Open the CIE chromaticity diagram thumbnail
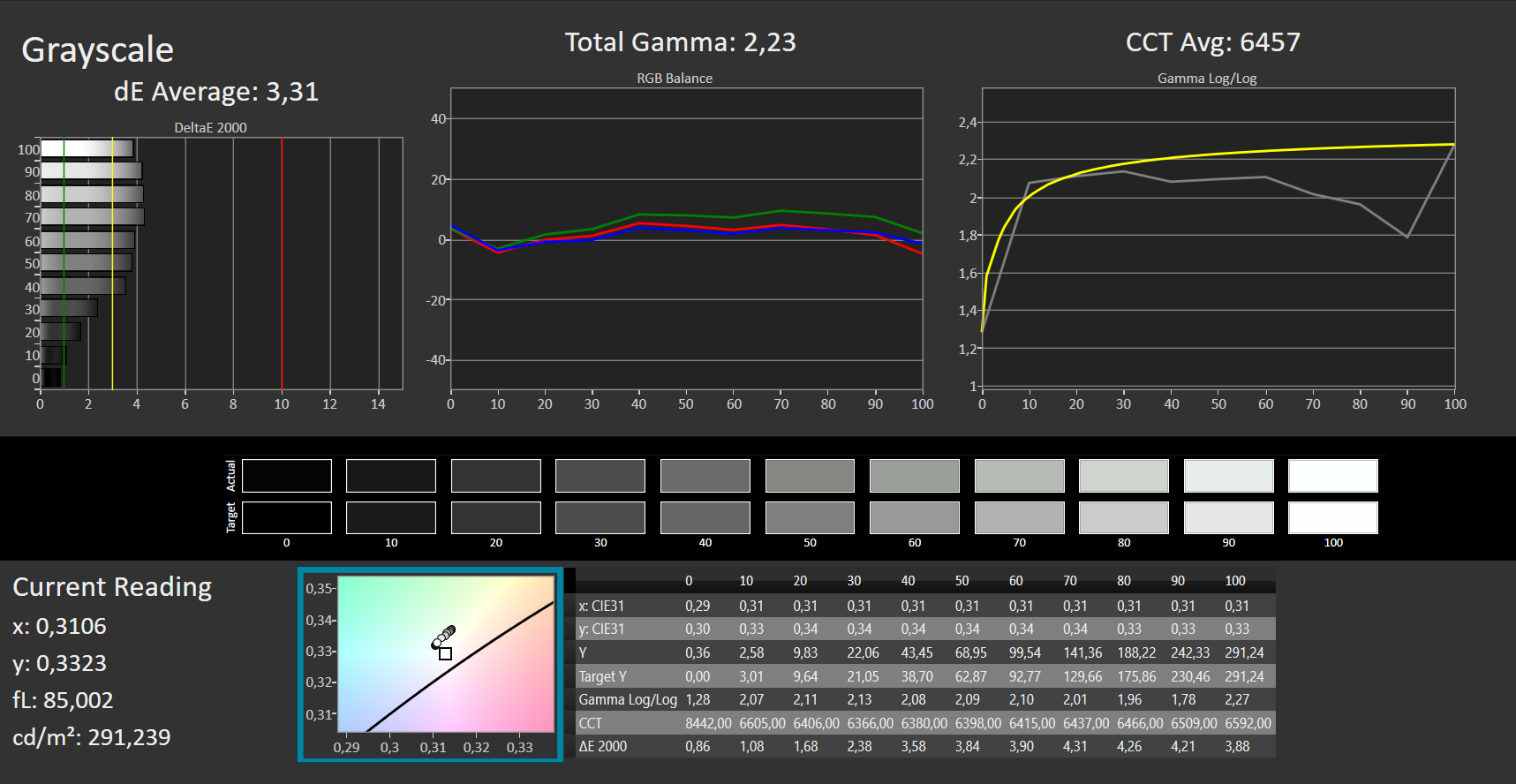The width and height of the screenshot is (1516, 784). [431, 664]
